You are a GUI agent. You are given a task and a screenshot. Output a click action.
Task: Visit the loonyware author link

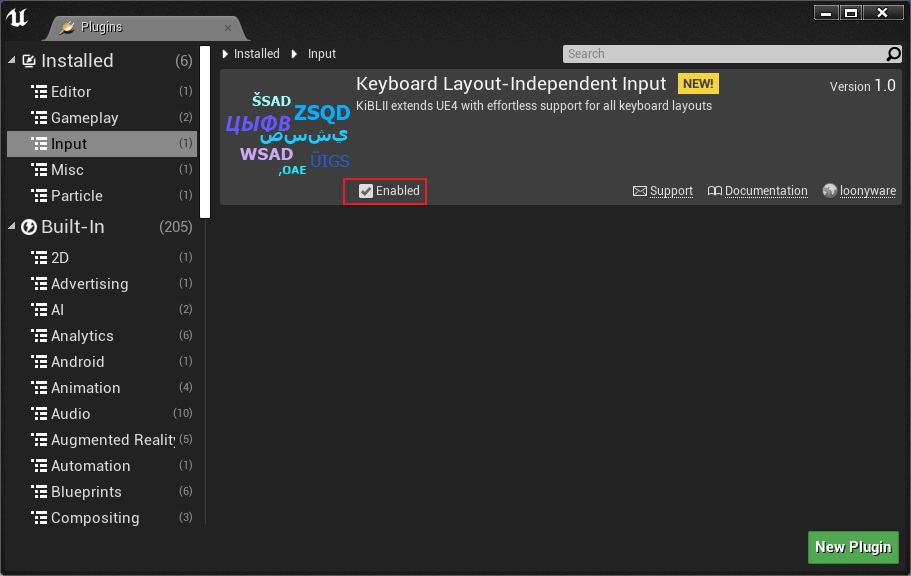pyautogui.click(x=867, y=191)
